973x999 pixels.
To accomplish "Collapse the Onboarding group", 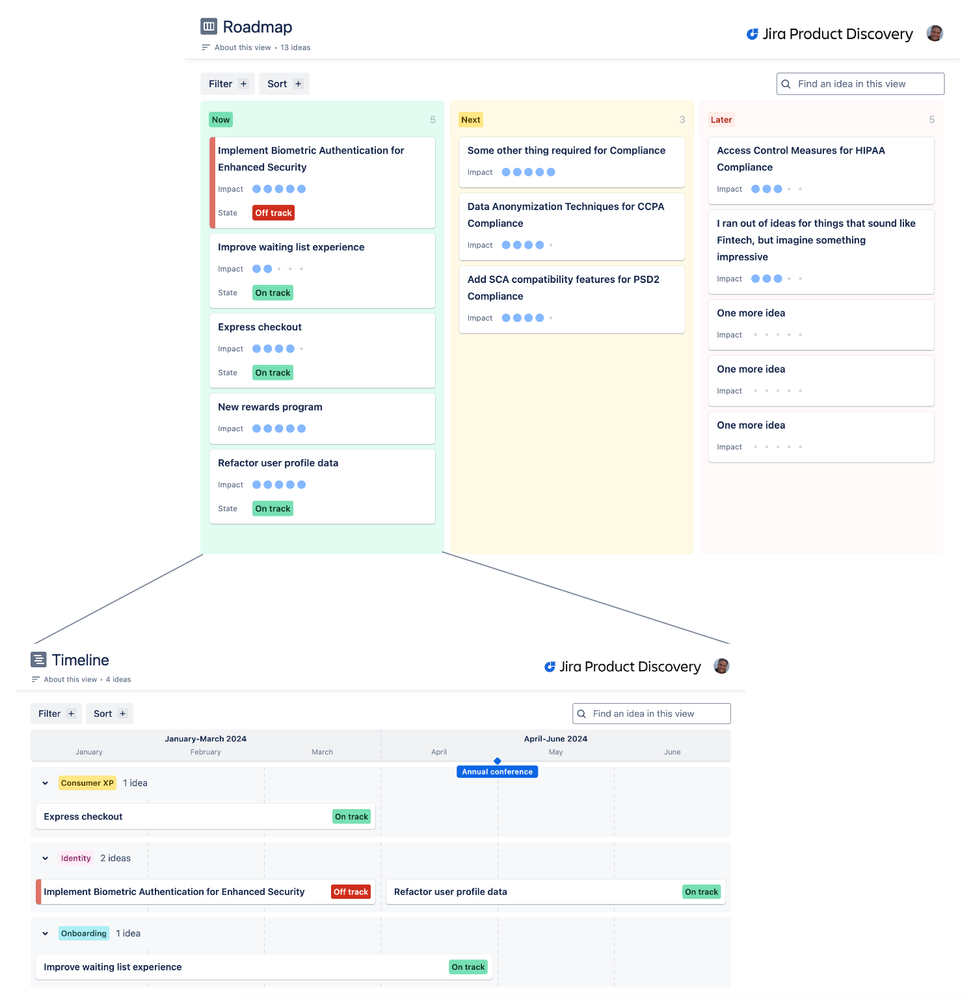I will 44,933.
